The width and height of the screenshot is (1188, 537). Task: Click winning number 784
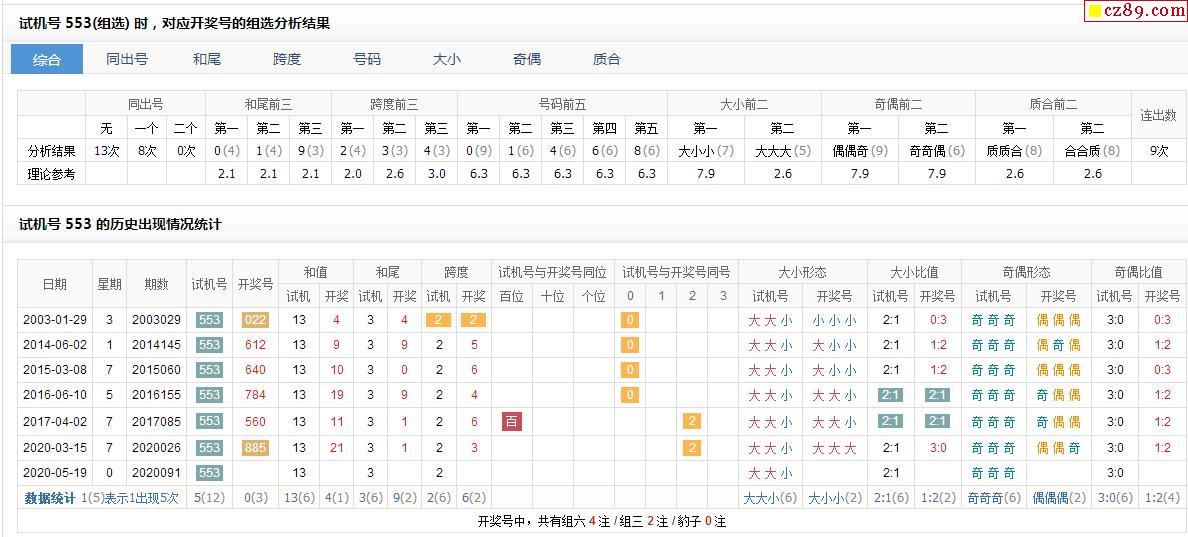click(x=255, y=395)
